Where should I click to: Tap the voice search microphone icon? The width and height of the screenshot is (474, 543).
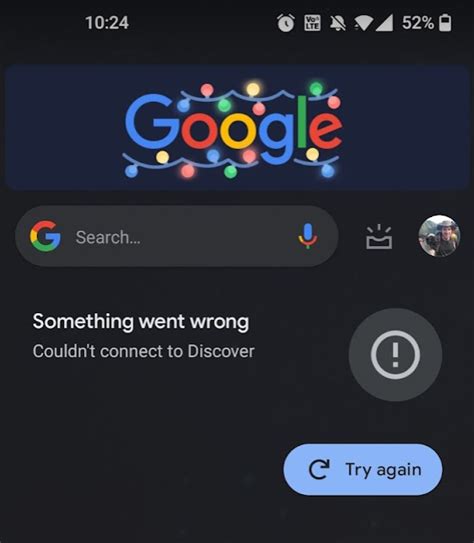click(x=307, y=236)
